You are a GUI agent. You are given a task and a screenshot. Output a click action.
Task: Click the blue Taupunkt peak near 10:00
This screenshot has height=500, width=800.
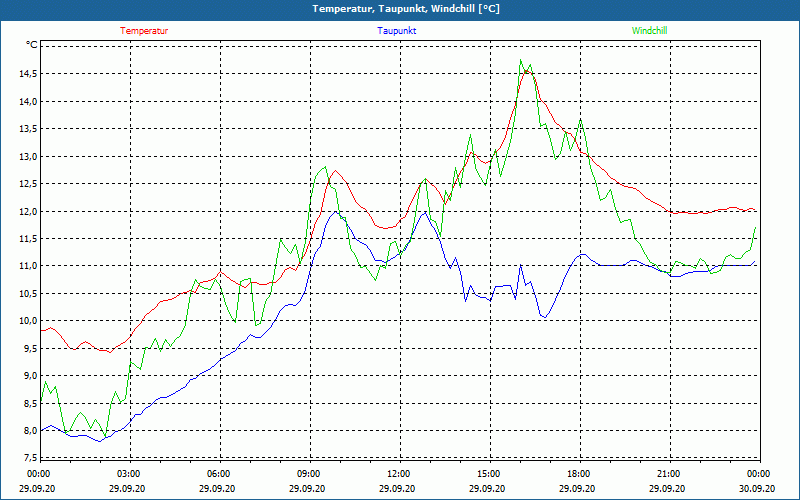[335, 211]
